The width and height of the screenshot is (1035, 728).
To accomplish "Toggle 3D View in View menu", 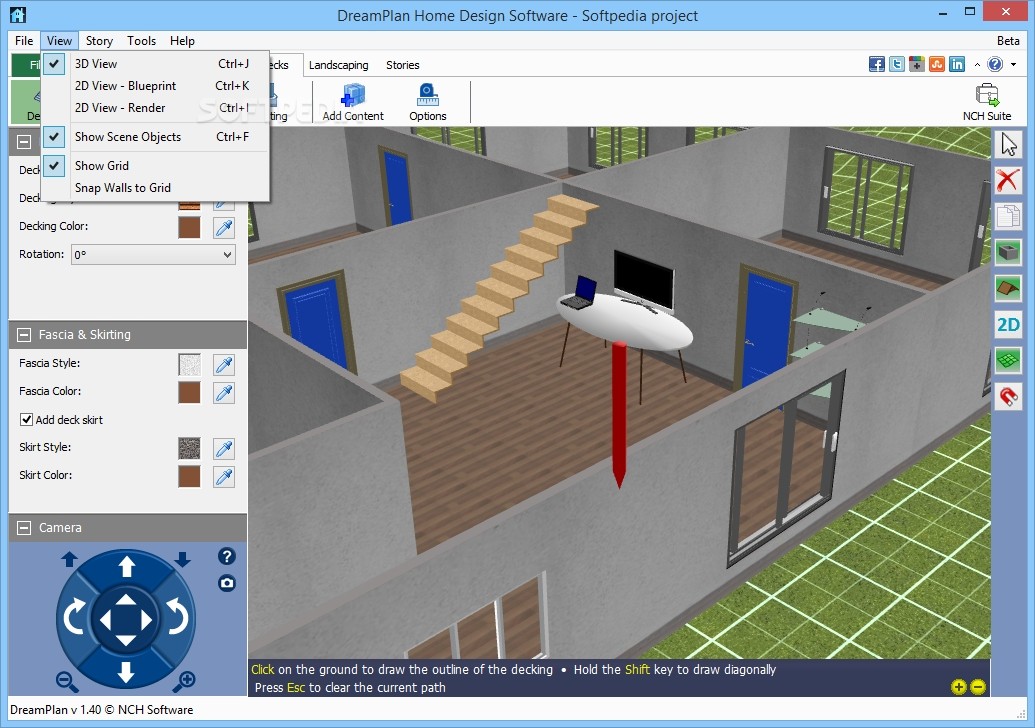I will [155, 63].
